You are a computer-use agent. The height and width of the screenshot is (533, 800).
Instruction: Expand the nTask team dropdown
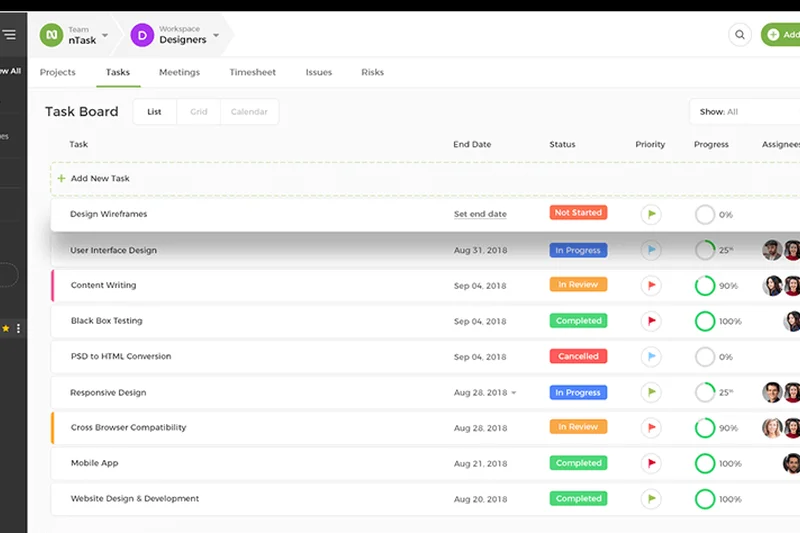105,36
